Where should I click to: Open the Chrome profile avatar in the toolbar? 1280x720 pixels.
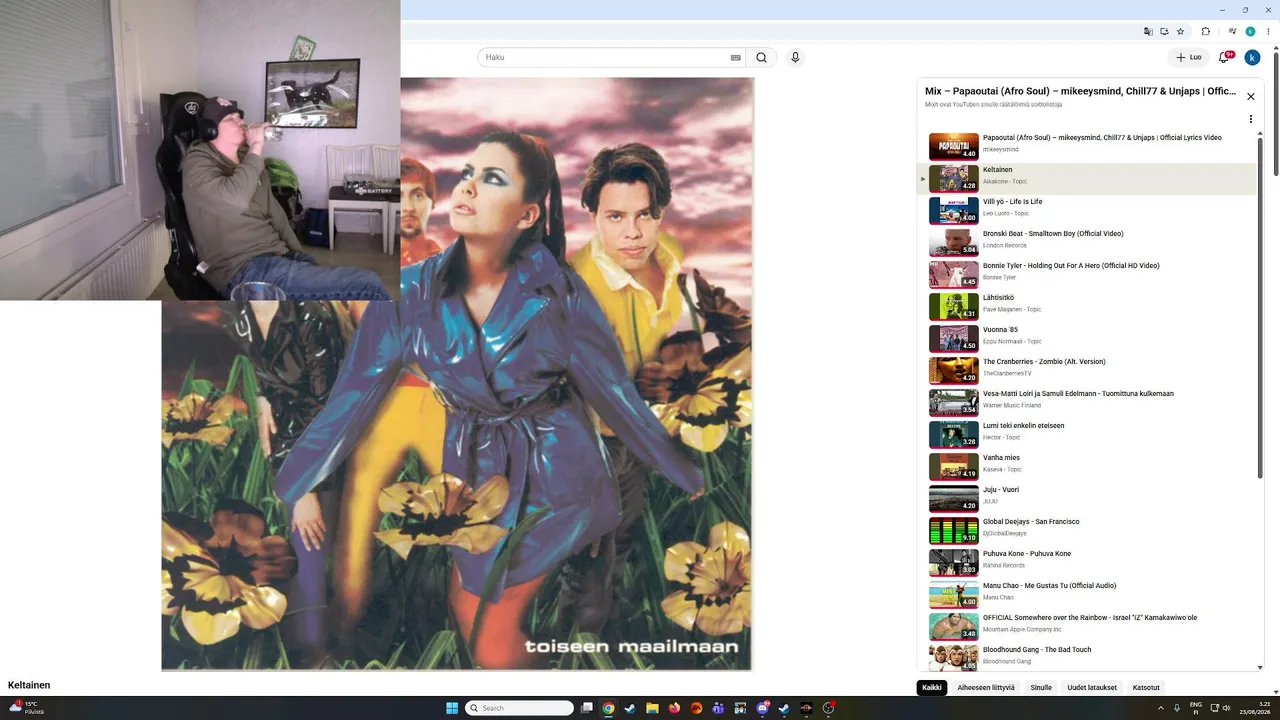click(1250, 32)
